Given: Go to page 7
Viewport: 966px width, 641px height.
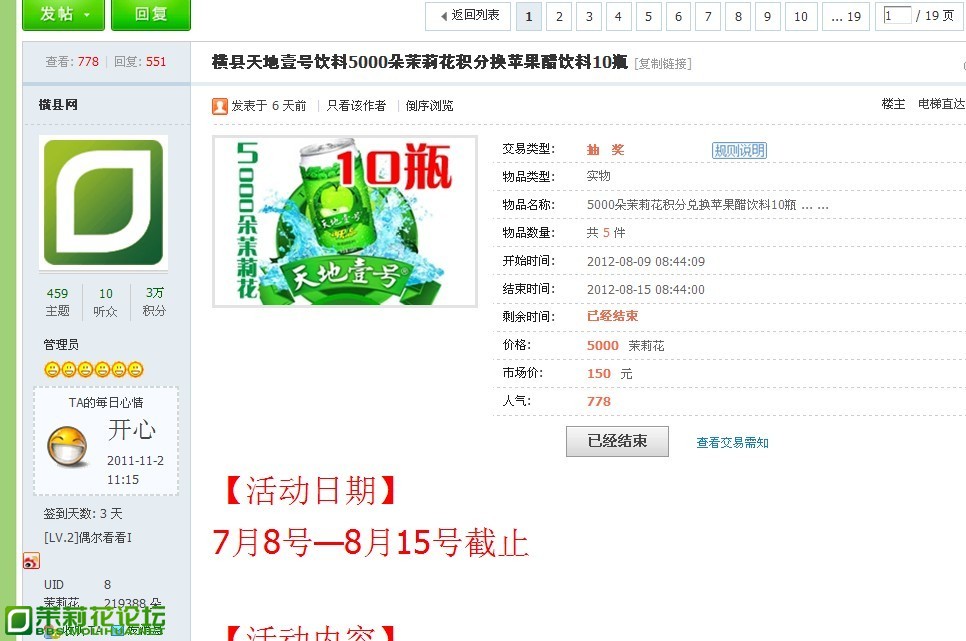Looking at the screenshot, I should pyautogui.click(x=708, y=17).
